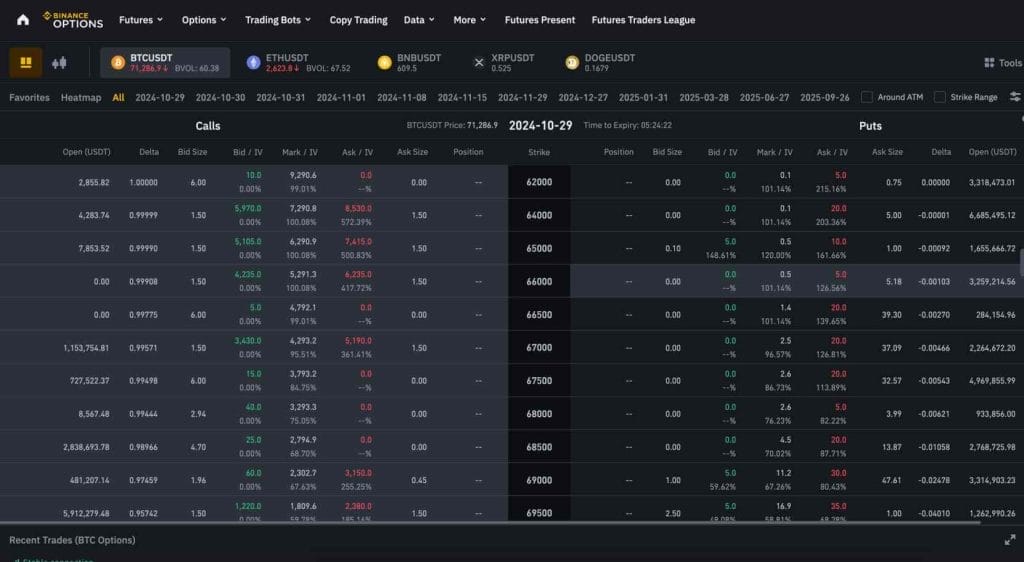The width and height of the screenshot is (1024, 562).
Task: Choose the DOGEUSDT coin icon
Action: 572,63
